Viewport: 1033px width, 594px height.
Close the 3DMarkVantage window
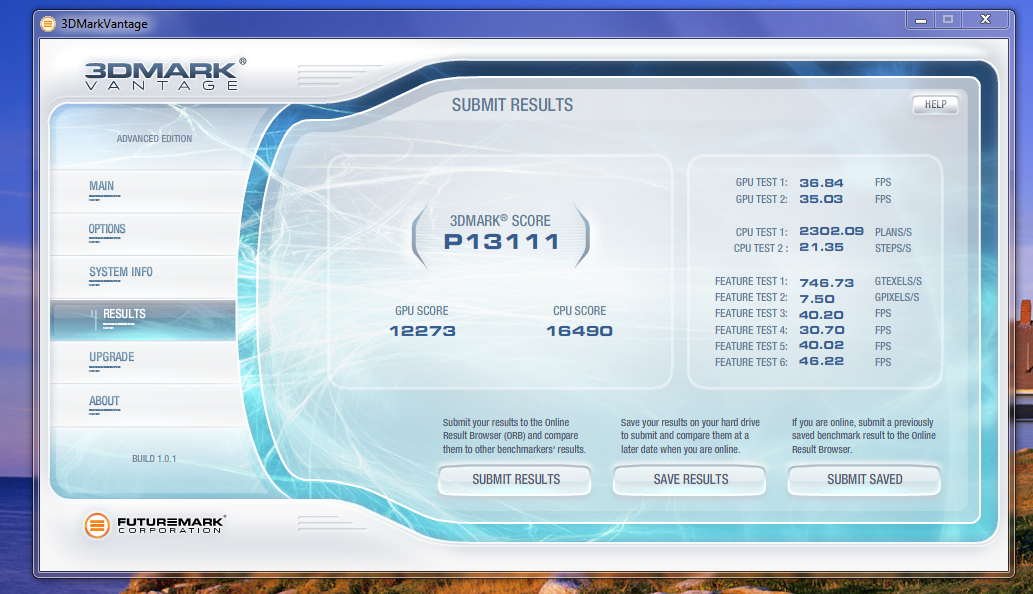pyautogui.click(x=986, y=20)
